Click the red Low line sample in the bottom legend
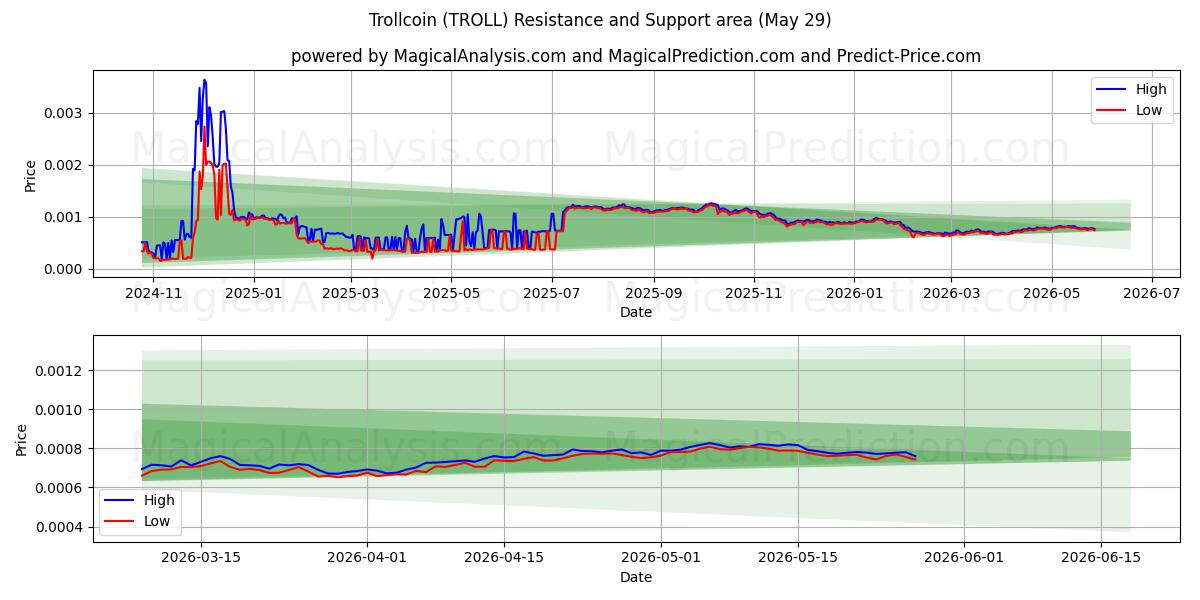1200x600 pixels. 120,522
